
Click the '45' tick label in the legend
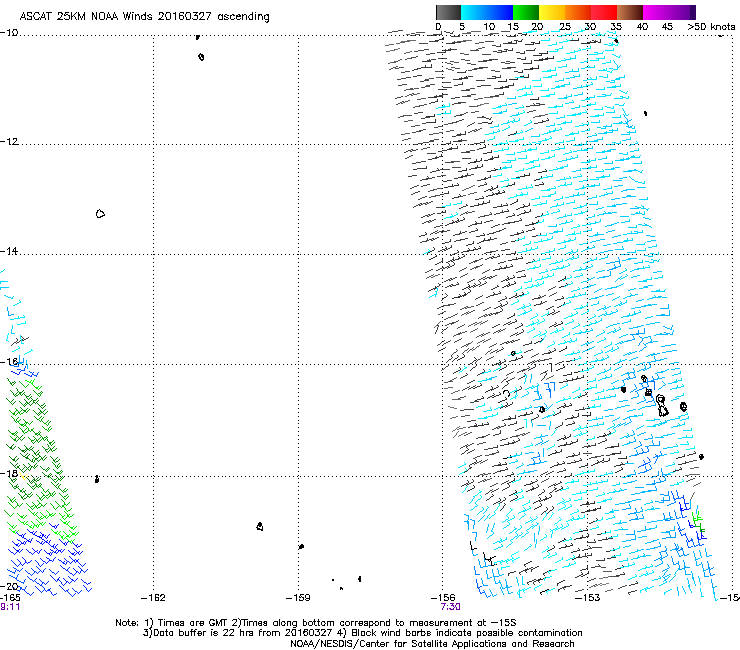(x=667, y=26)
